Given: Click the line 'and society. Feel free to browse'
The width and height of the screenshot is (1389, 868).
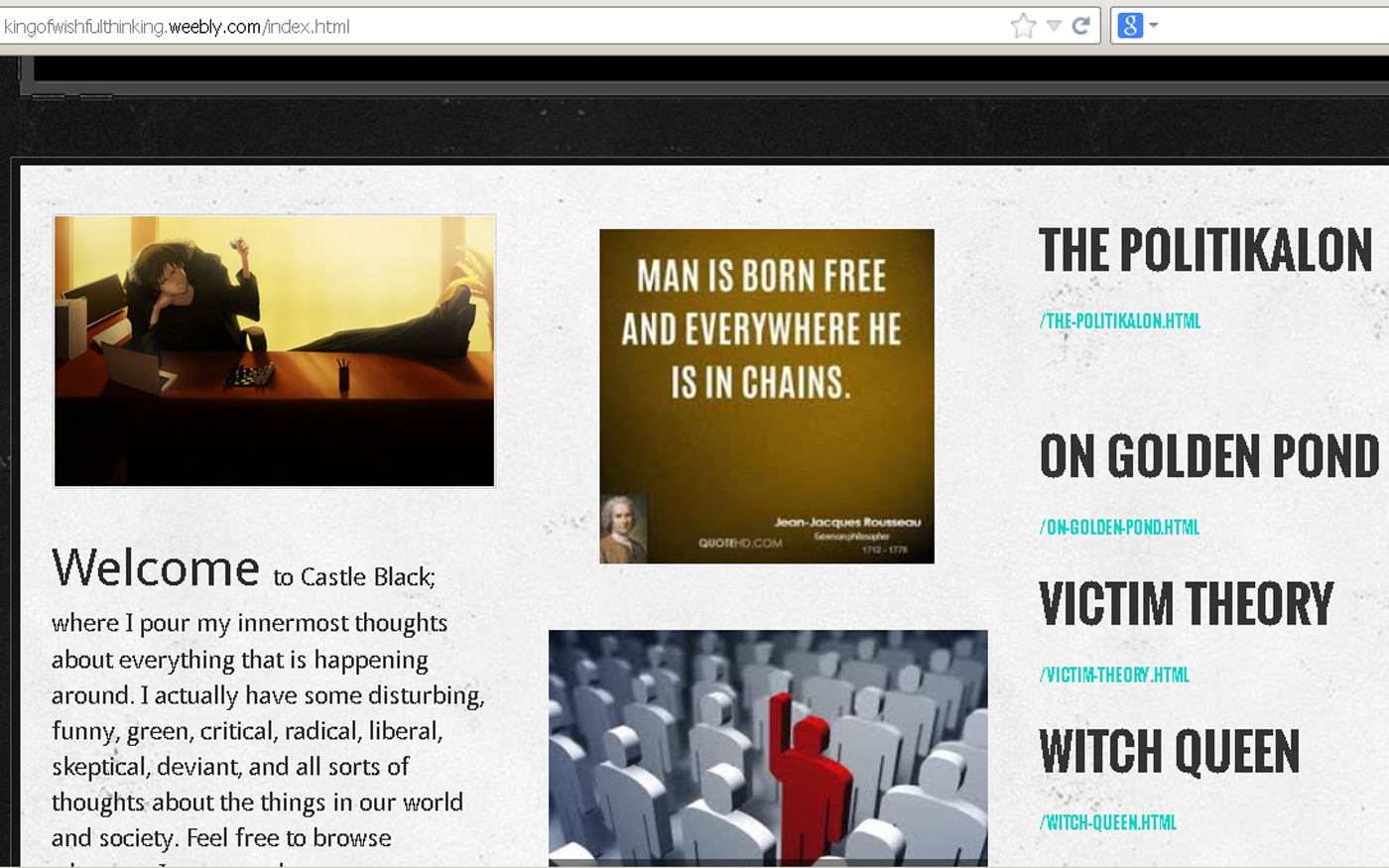Looking at the screenshot, I should [x=221, y=838].
